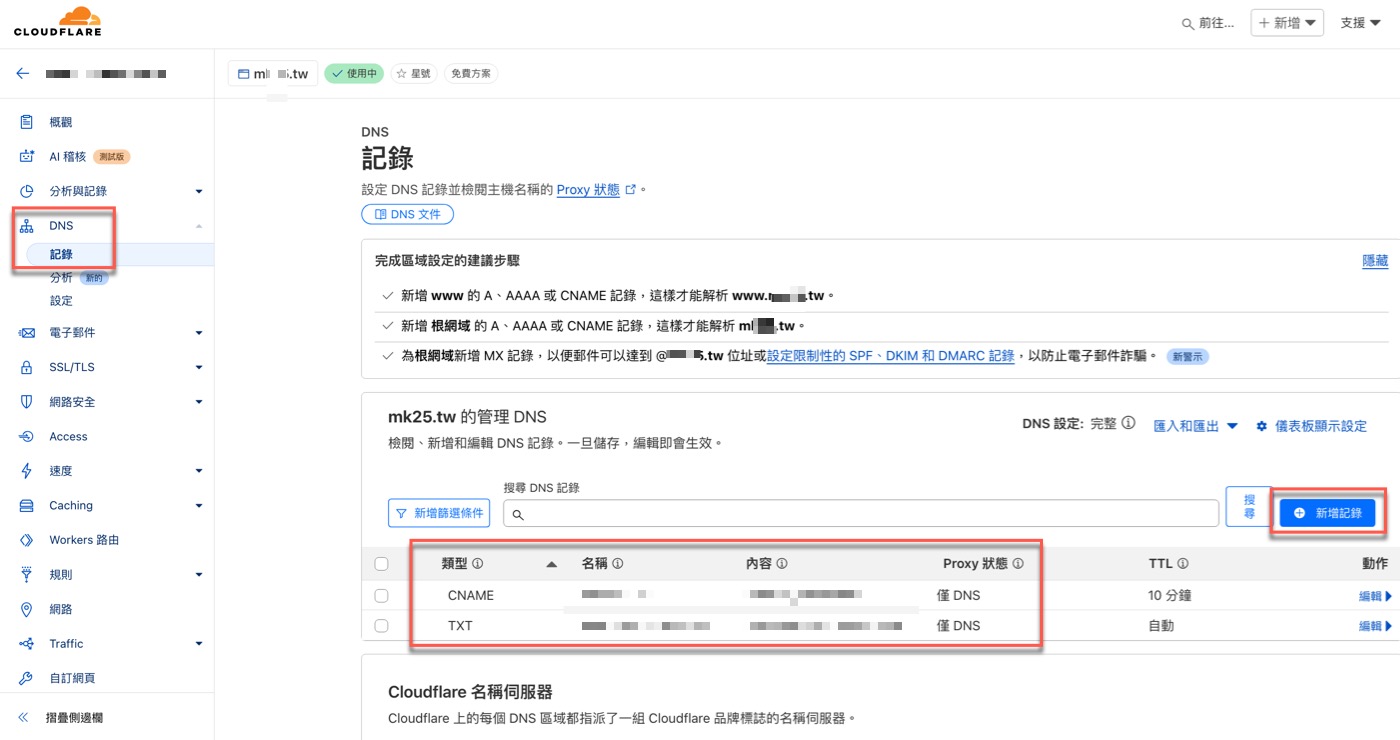
Task: Open the DNS 文件 button
Action: click(x=407, y=214)
